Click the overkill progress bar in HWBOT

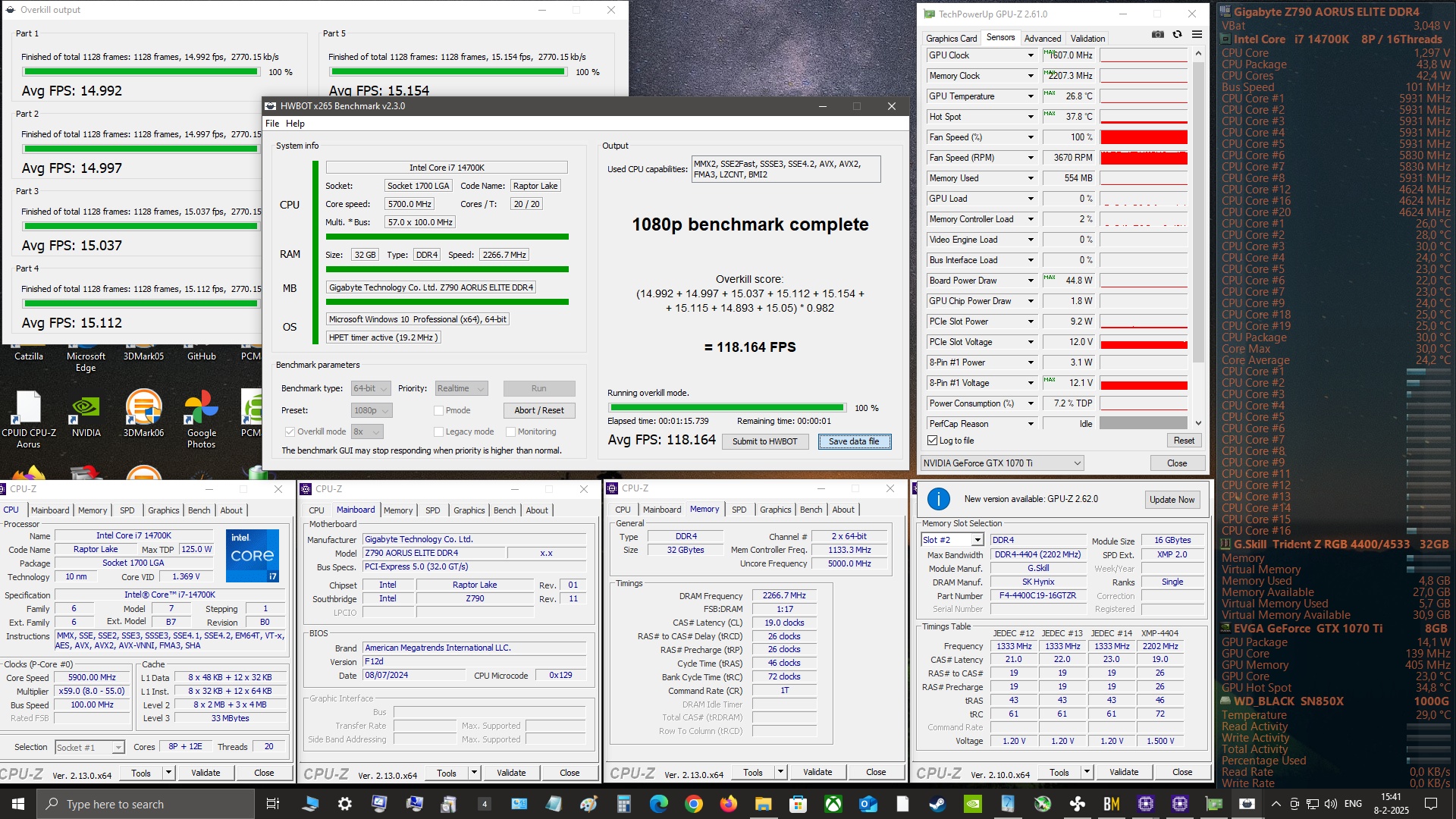coord(726,408)
